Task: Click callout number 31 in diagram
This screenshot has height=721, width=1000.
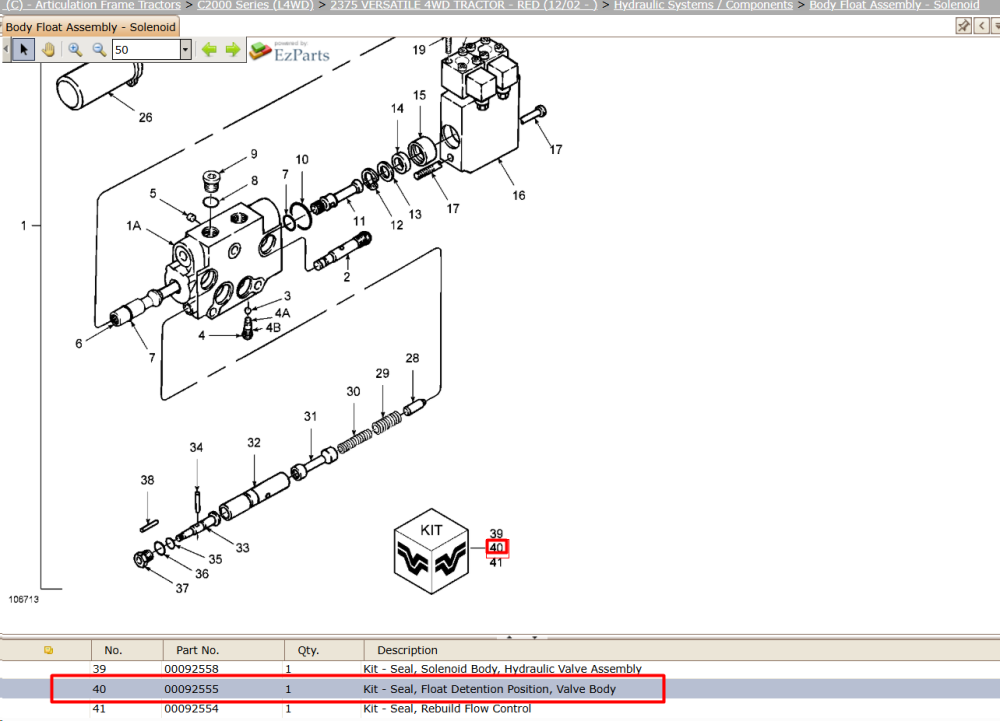Action: (310, 416)
